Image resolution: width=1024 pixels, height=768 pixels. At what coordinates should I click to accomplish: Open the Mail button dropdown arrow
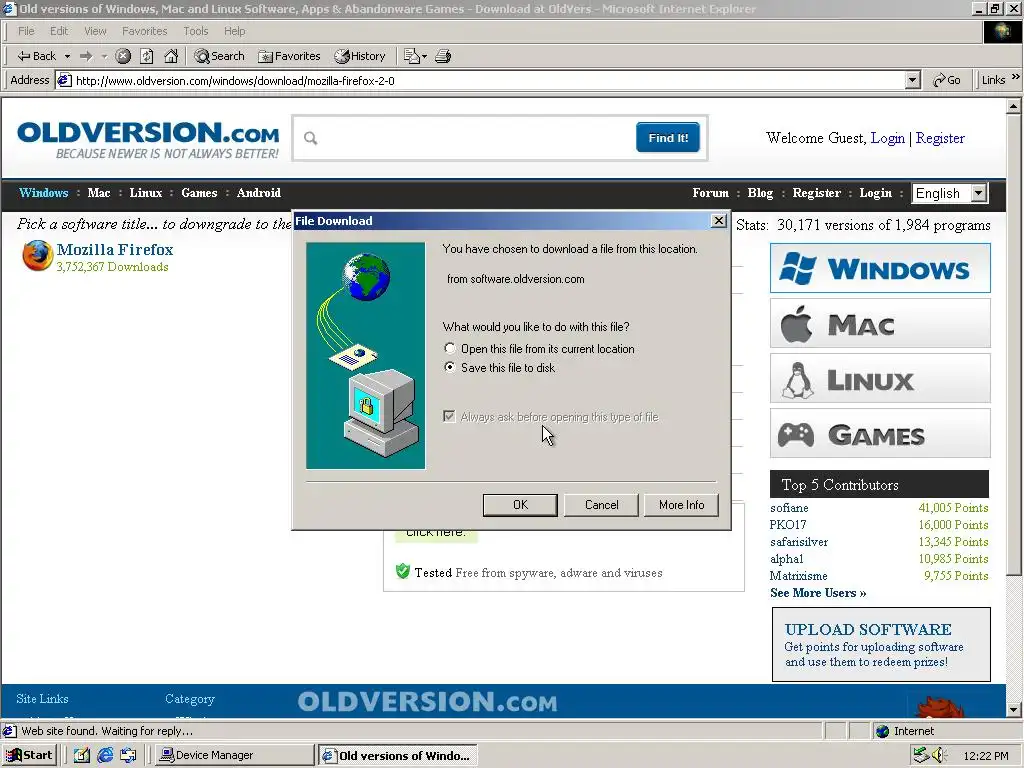coord(424,56)
